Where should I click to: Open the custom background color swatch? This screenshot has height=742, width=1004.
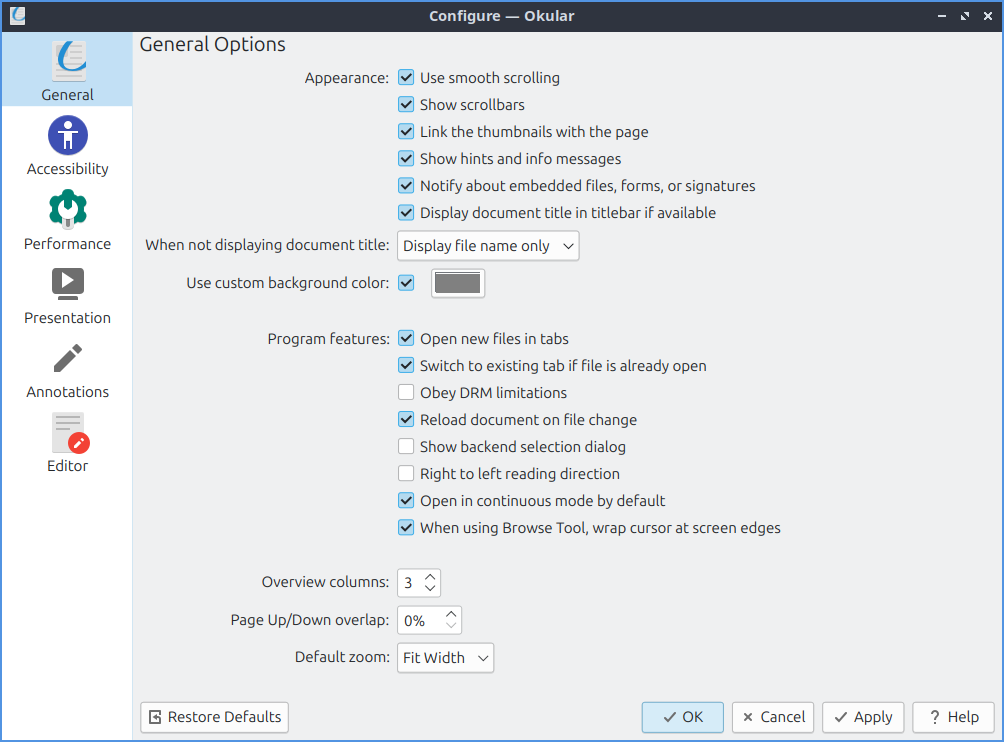click(x=458, y=283)
